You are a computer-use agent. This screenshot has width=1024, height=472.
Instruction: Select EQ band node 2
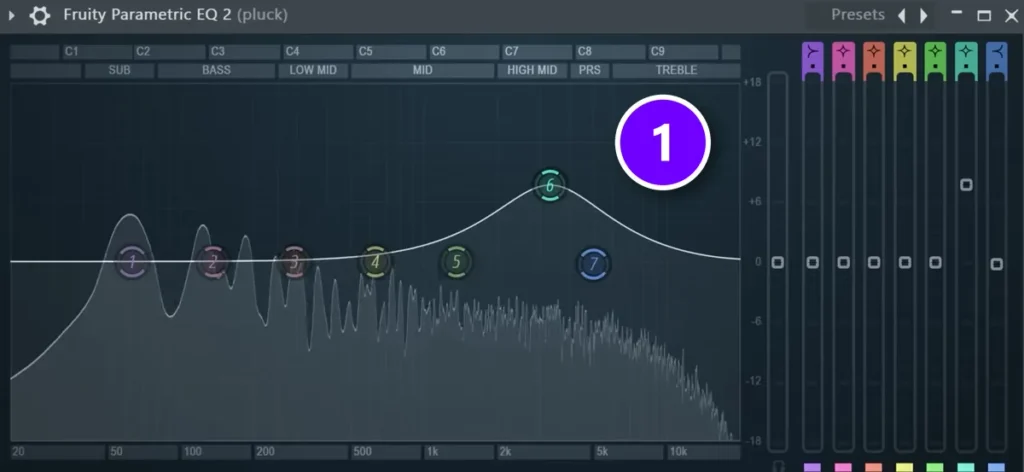[212, 262]
